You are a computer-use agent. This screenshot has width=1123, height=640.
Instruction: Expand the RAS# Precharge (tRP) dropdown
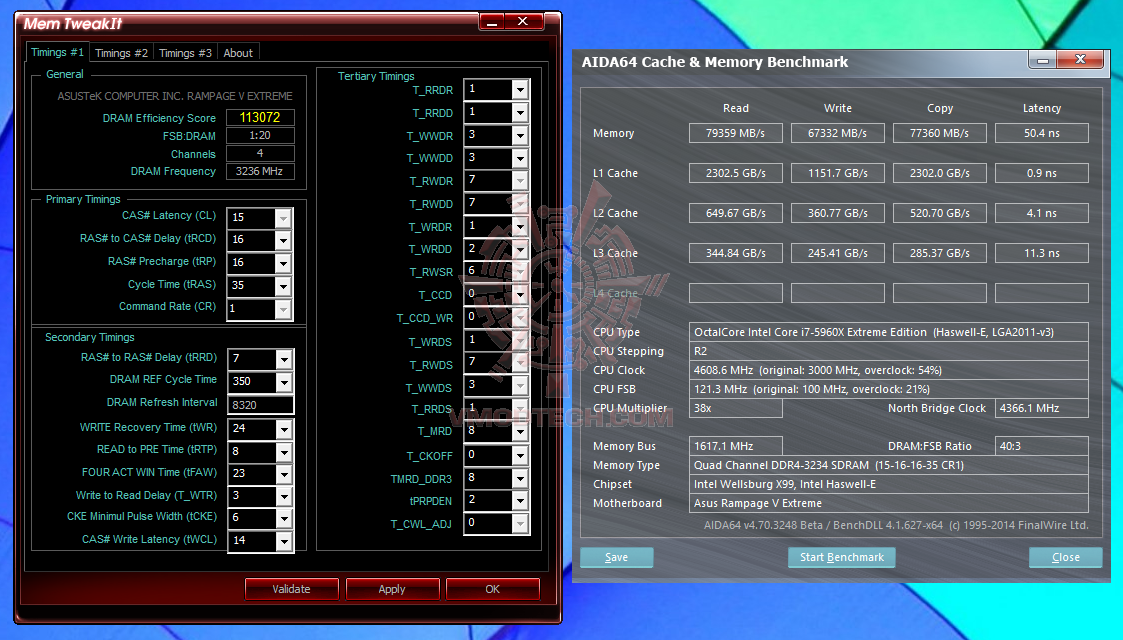tap(284, 263)
